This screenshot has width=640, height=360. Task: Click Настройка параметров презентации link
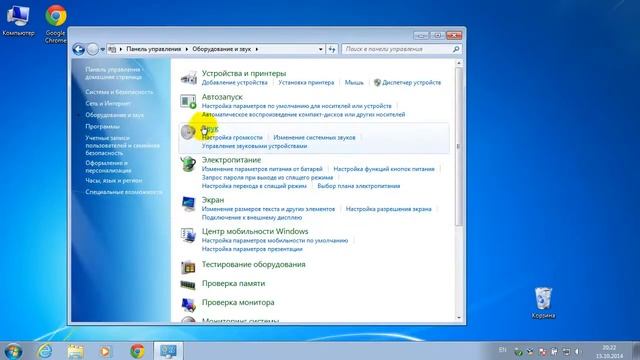point(252,249)
